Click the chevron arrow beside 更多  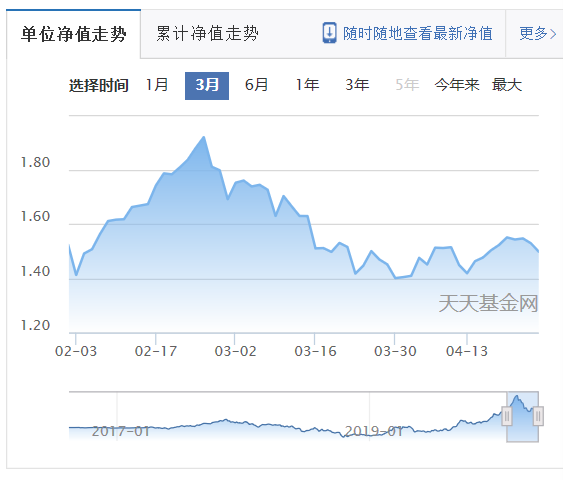(553, 34)
